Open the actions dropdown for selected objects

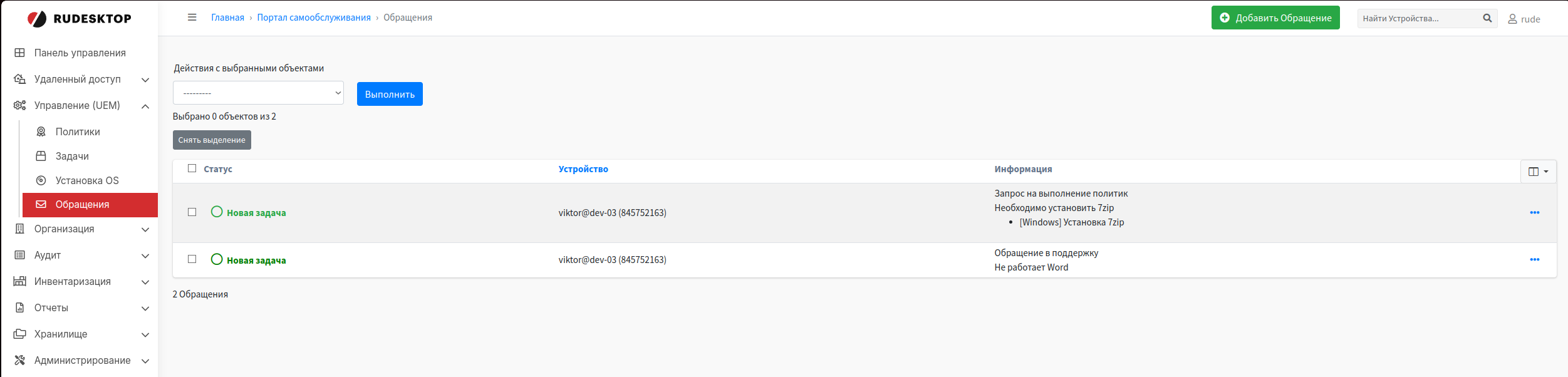tap(258, 93)
